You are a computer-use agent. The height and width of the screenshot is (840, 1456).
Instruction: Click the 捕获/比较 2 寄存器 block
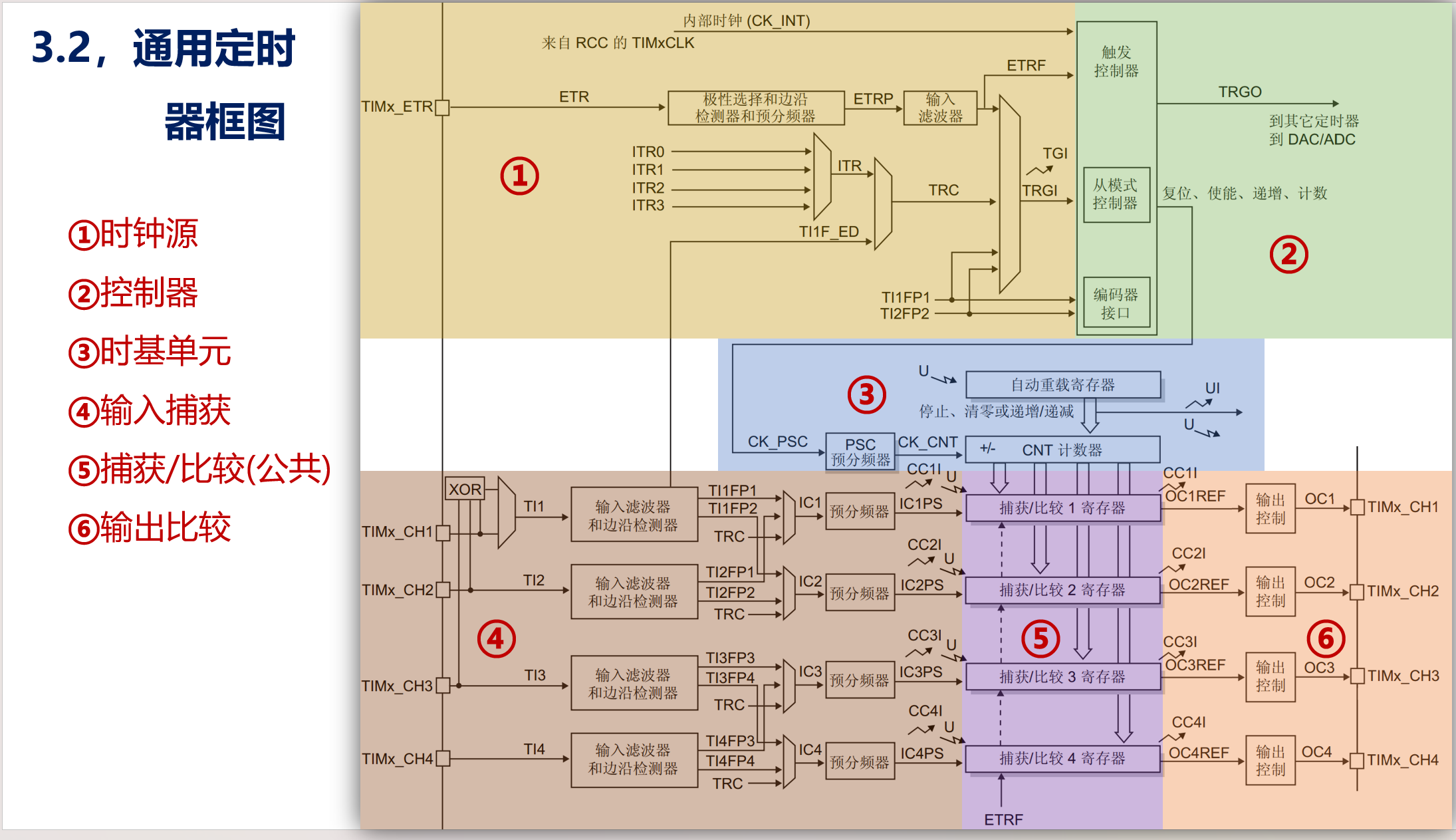(x=1062, y=590)
